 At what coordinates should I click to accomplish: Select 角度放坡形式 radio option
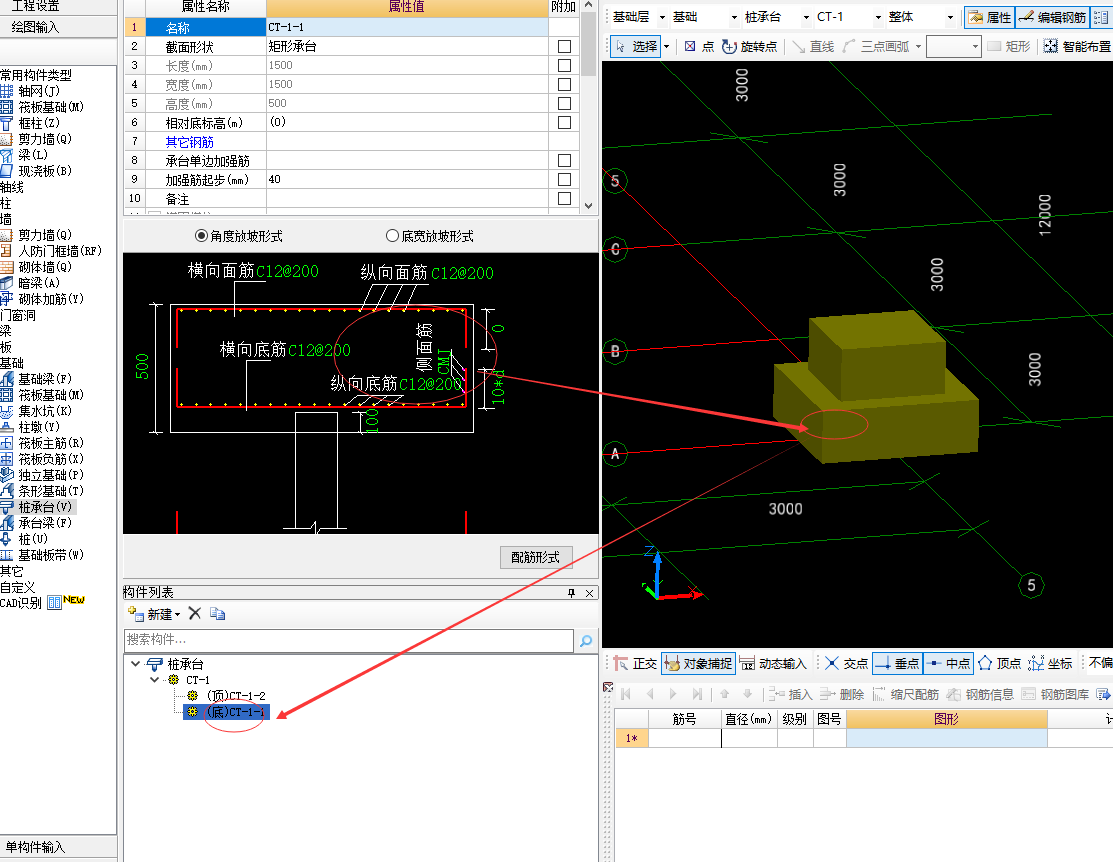[x=202, y=236]
